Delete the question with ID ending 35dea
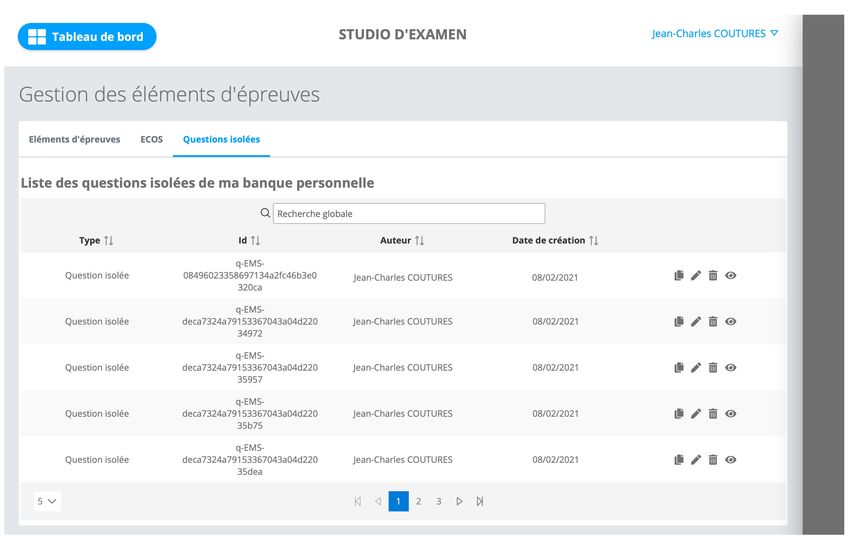This screenshot has width=850, height=542. pos(713,460)
